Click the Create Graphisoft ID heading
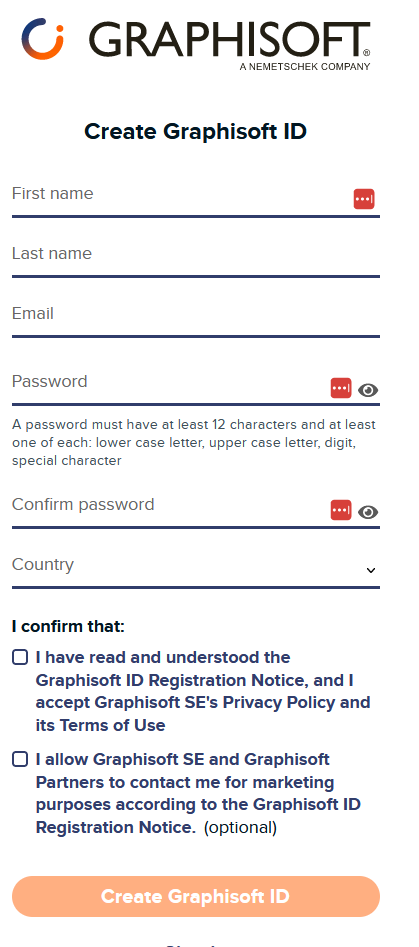The height and width of the screenshot is (947, 419). coord(196,131)
